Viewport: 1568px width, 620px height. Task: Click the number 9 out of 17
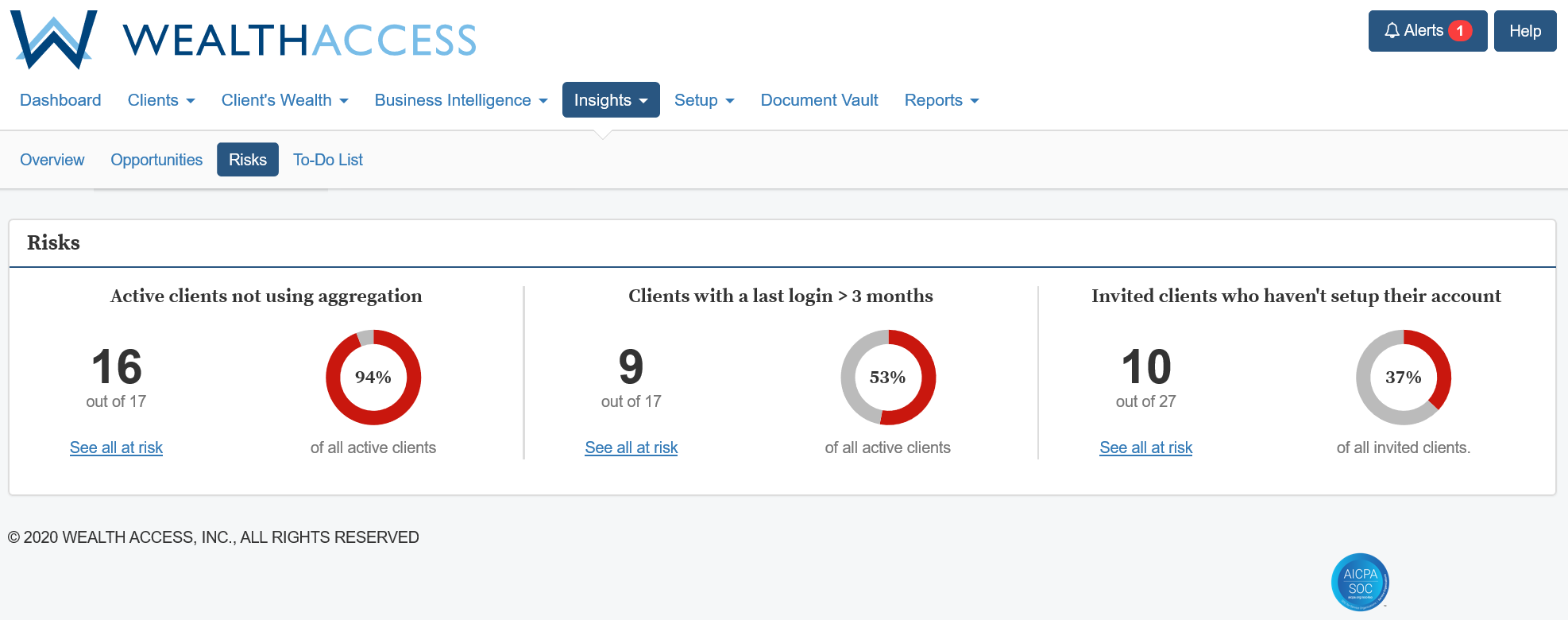(631, 367)
